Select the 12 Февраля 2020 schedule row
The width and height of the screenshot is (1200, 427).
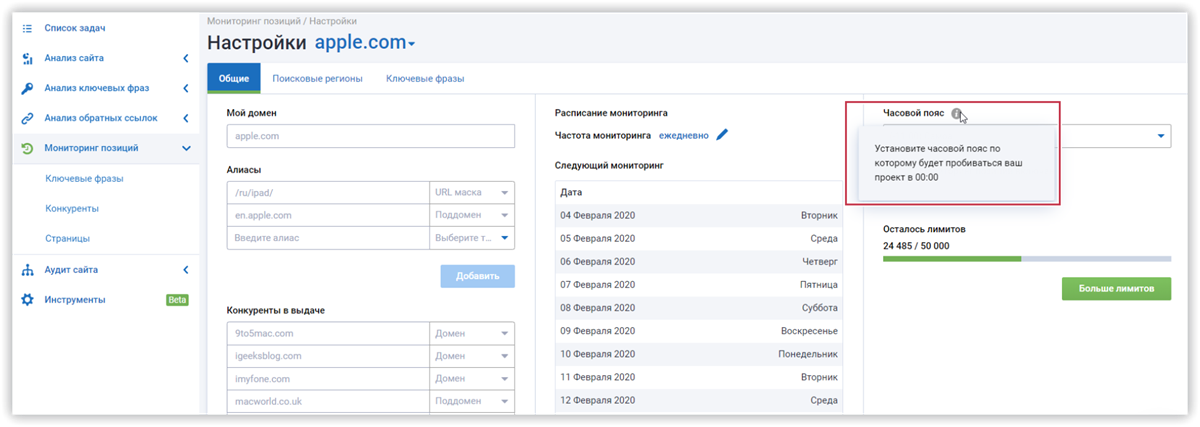click(699, 400)
